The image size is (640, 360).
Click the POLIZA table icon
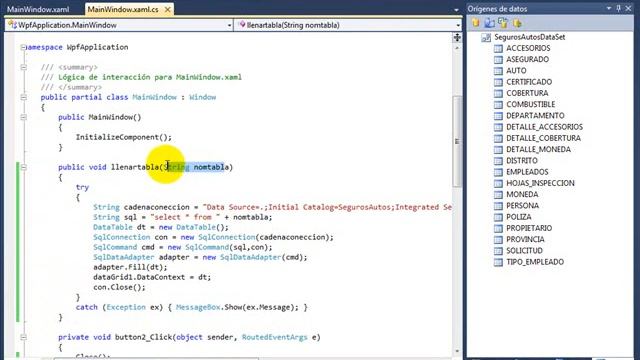click(x=498, y=217)
